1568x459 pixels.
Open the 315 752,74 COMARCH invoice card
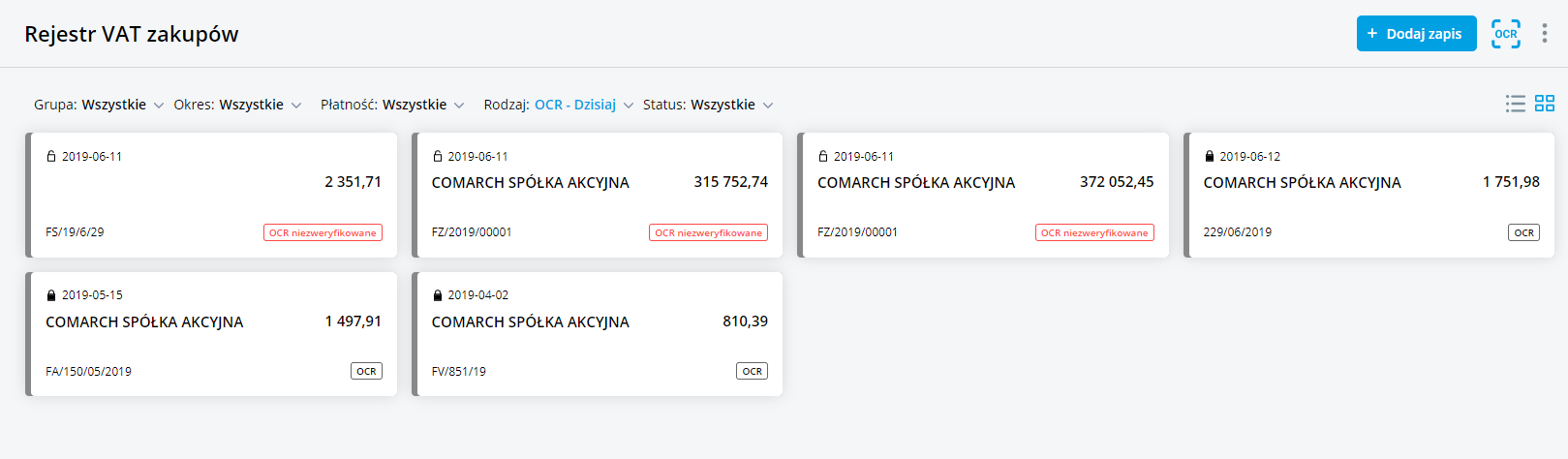(599, 203)
